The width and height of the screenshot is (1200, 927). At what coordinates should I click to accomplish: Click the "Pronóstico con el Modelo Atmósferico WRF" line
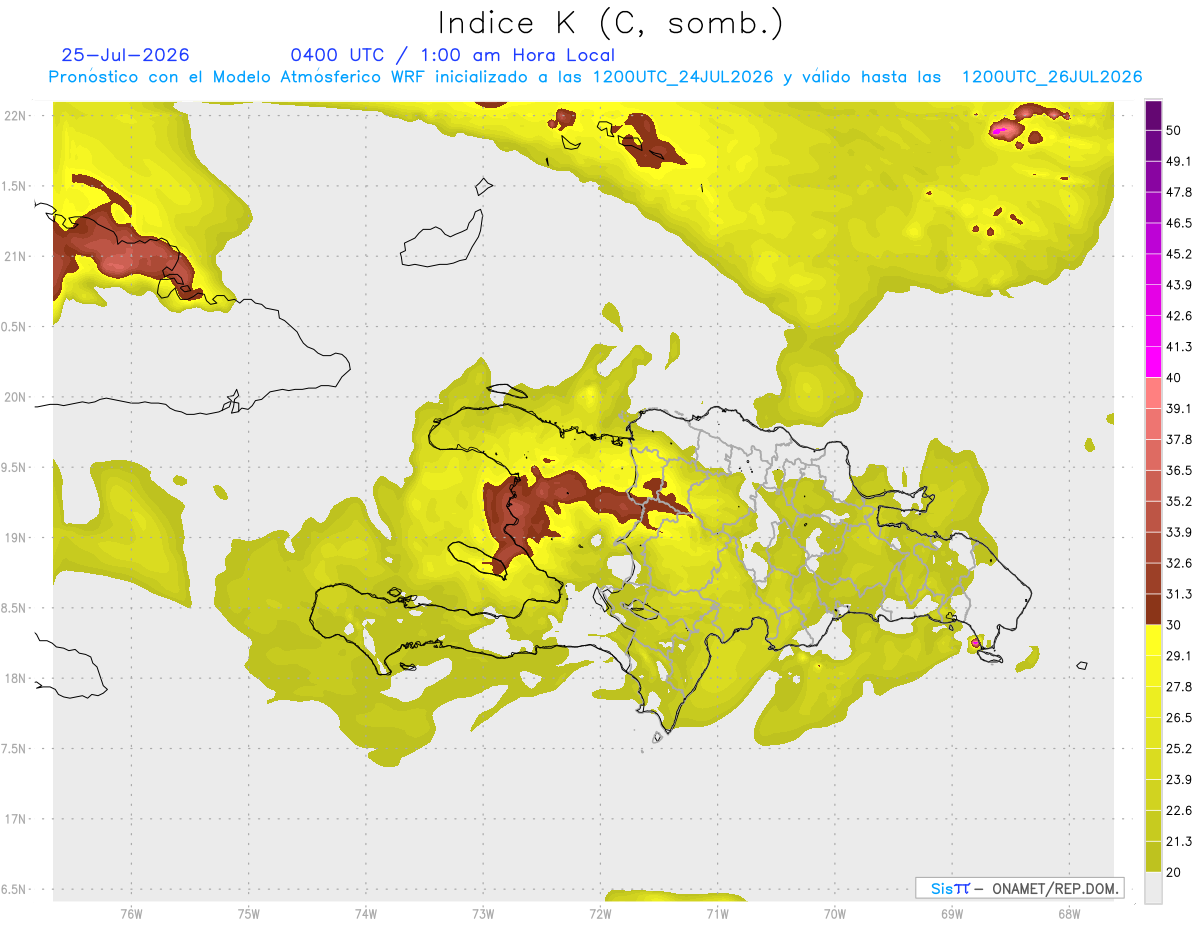tap(595, 77)
